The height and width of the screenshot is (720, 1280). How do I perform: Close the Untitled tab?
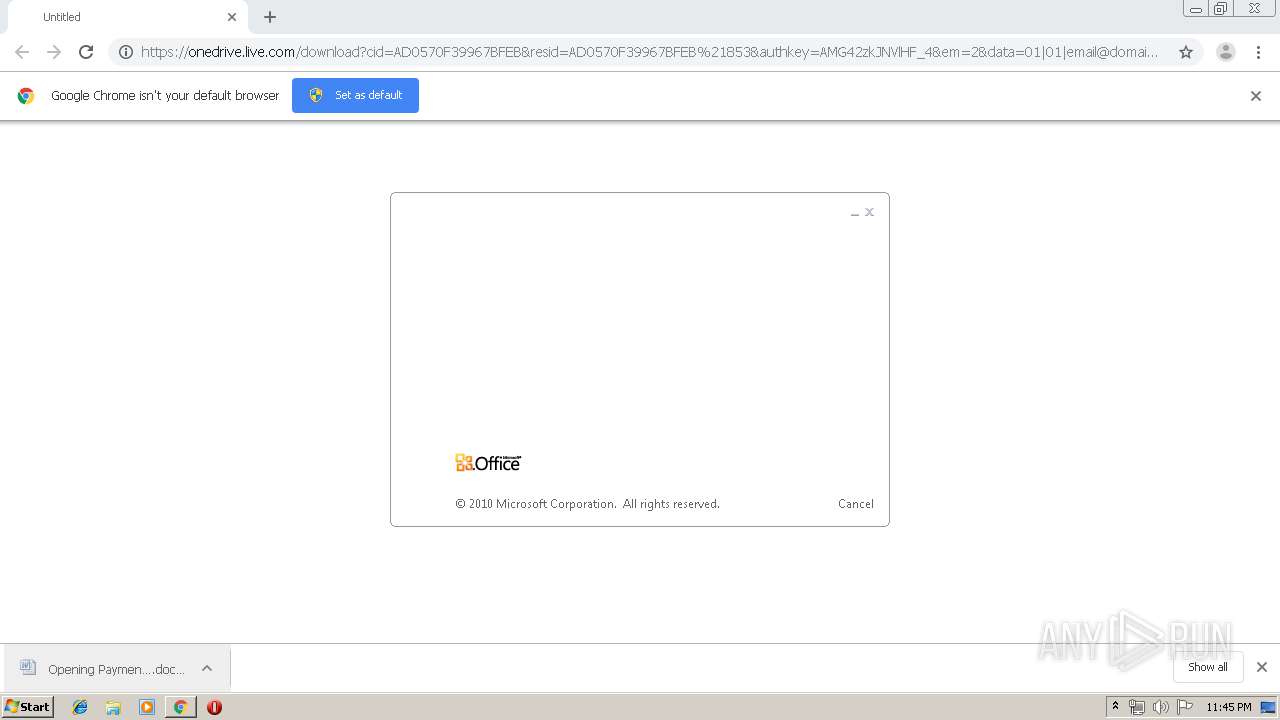click(232, 17)
